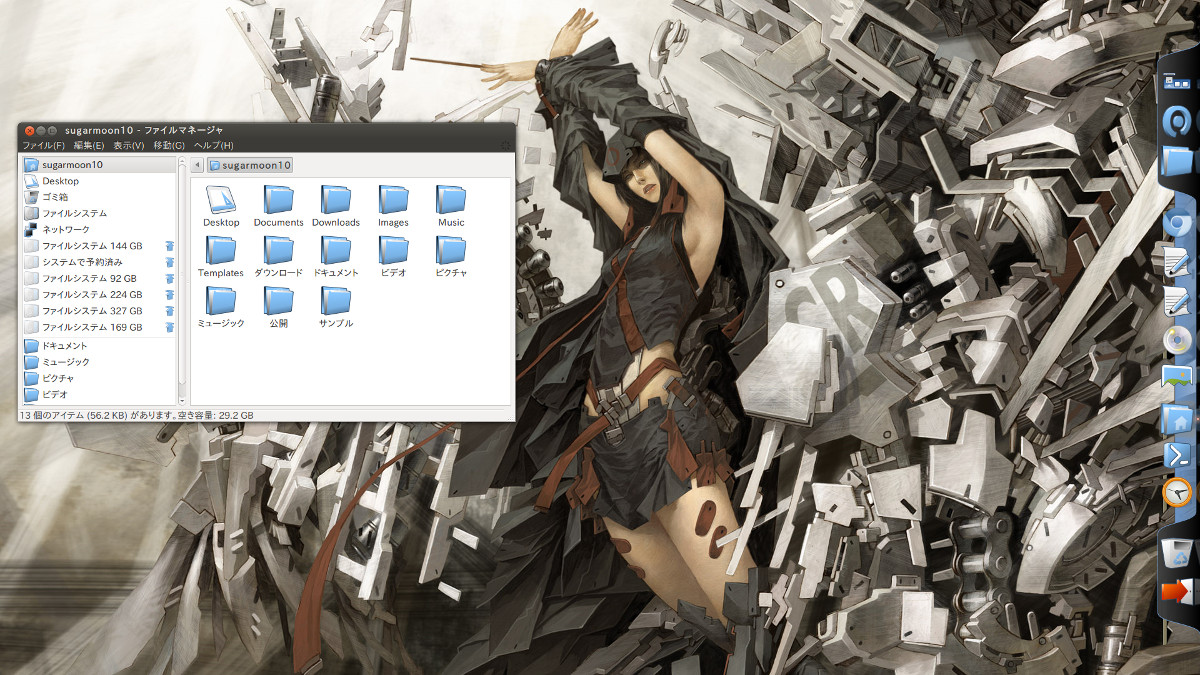This screenshot has height=675, width=1200.
Task: Open the Downloads folder icon
Action: point(336,199)
